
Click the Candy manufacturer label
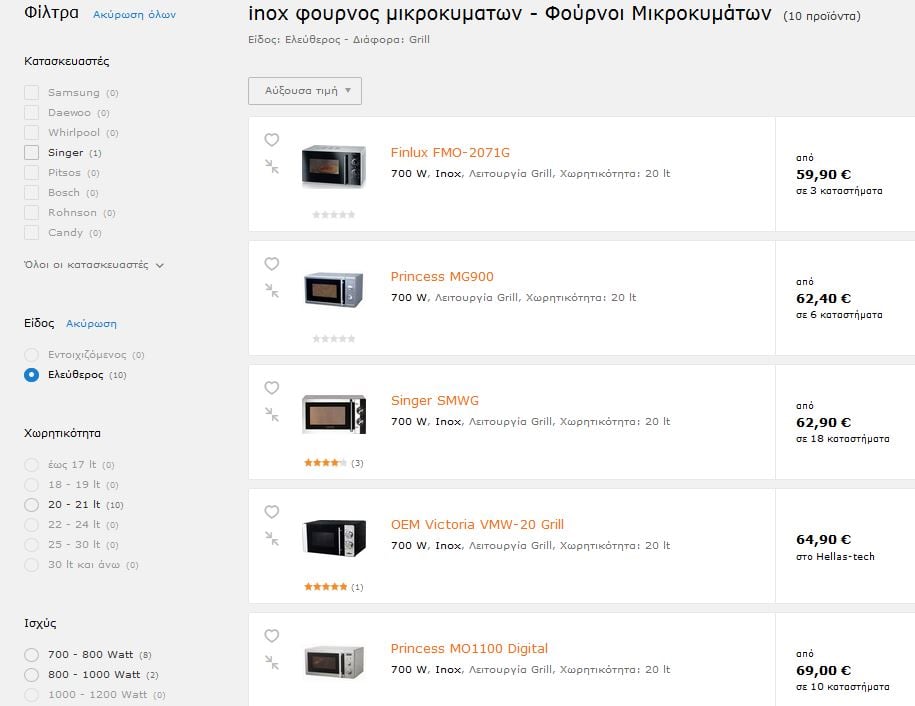click(65, 232)
